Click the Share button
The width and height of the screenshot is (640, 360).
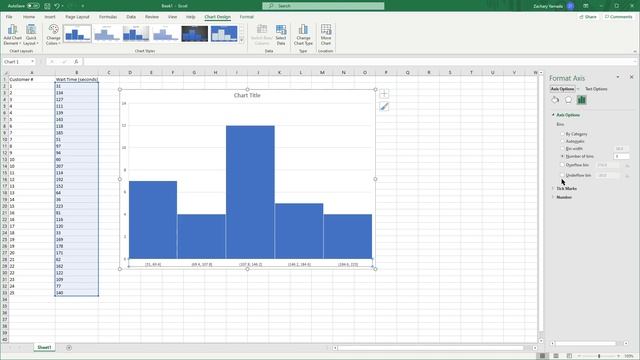(x=588, y=17)
